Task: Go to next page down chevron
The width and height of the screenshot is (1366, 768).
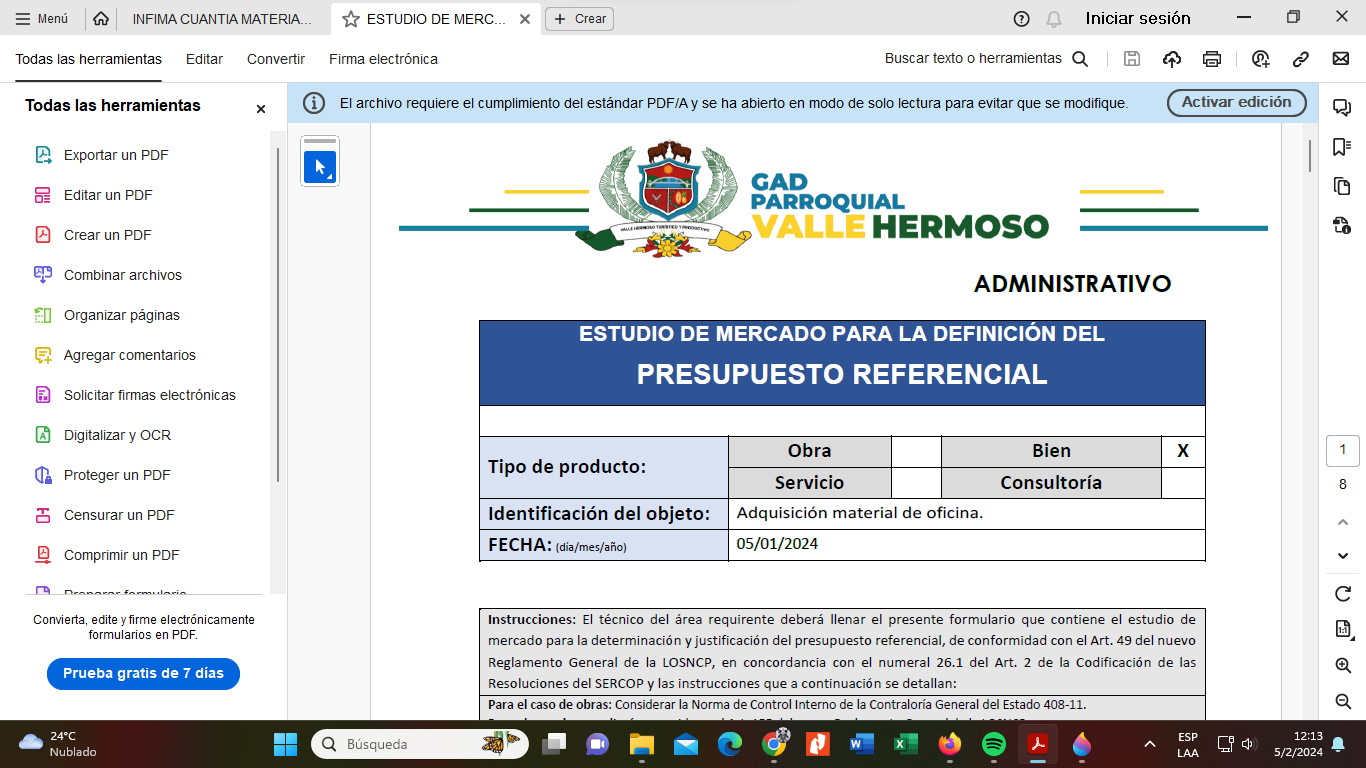Action: tap(1343, 556)
